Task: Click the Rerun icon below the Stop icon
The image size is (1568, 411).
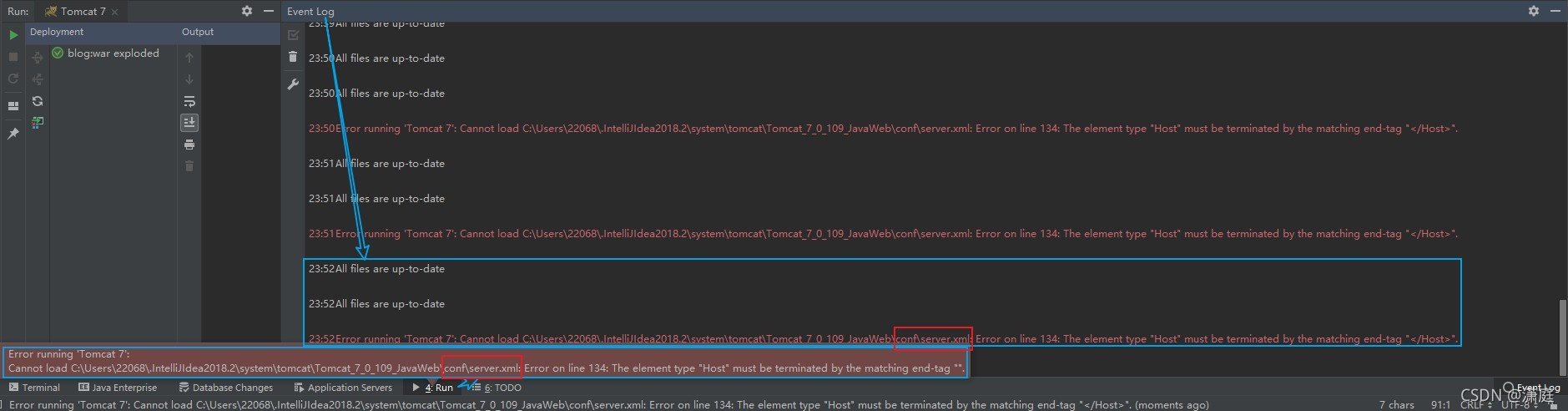Action: tap(13, 79)
